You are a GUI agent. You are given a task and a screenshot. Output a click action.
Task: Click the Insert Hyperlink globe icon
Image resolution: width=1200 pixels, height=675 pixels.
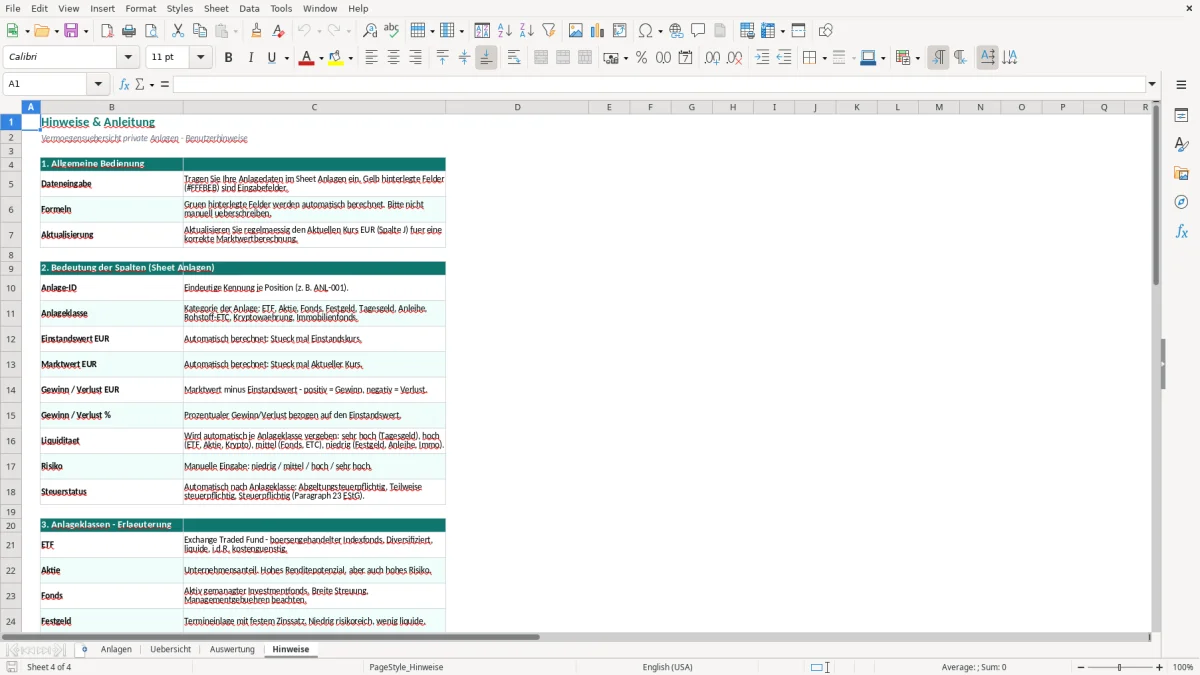tap(677, 31)
